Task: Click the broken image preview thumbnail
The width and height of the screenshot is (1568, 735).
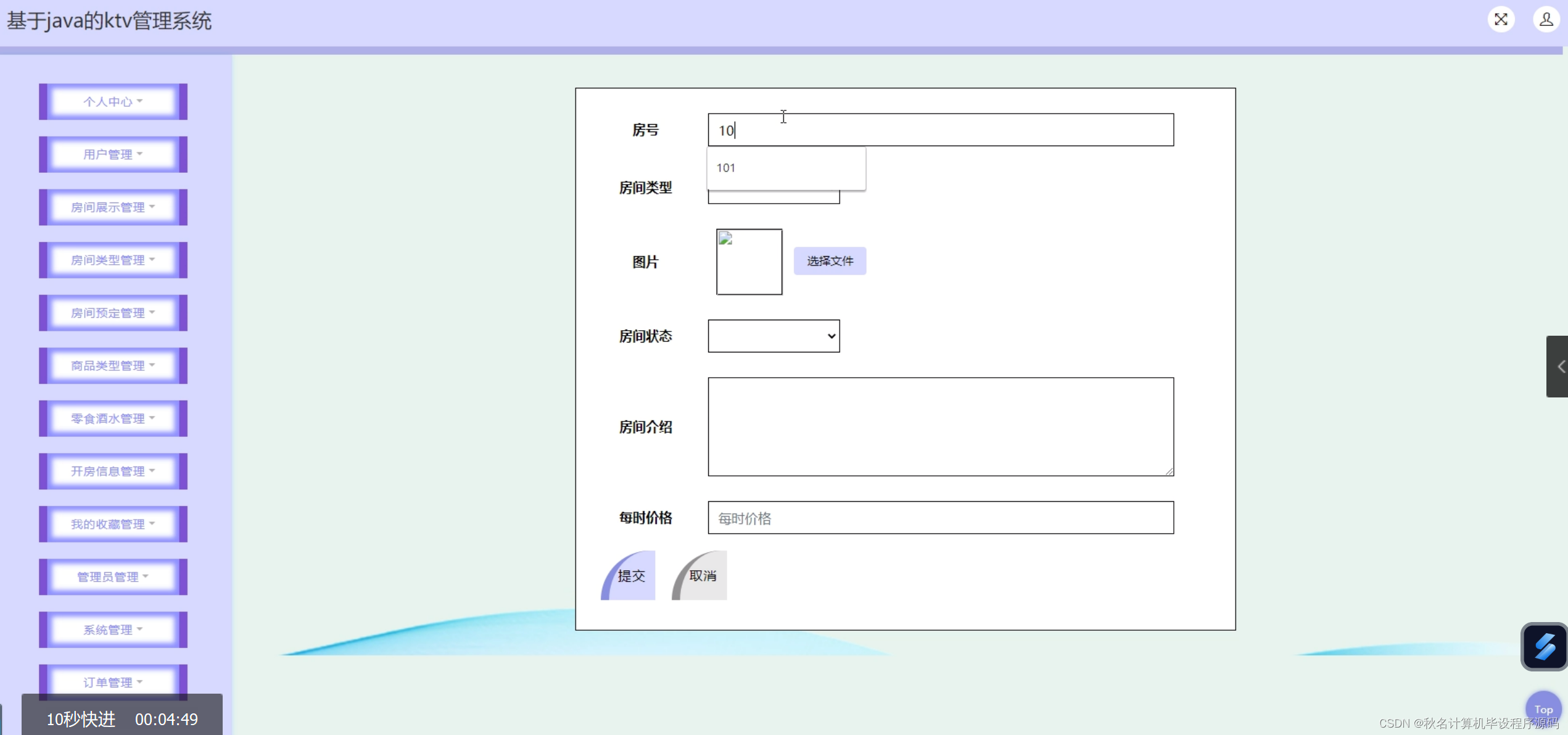Action: [x=749, y=262]
